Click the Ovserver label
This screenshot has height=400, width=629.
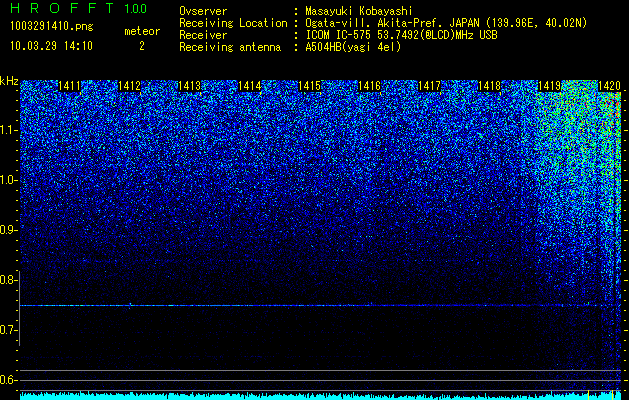tap(203, 12)
